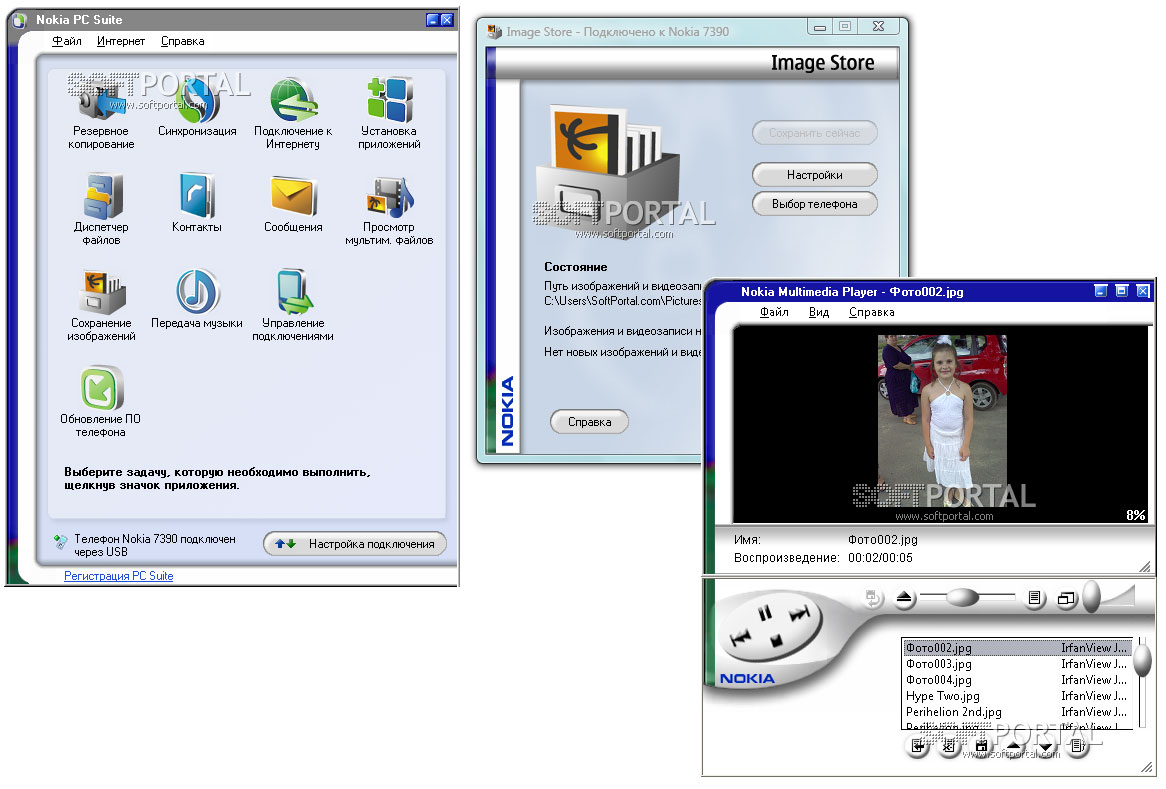Open Вид menu in Multimedia Player

click(x=819, y=312)
